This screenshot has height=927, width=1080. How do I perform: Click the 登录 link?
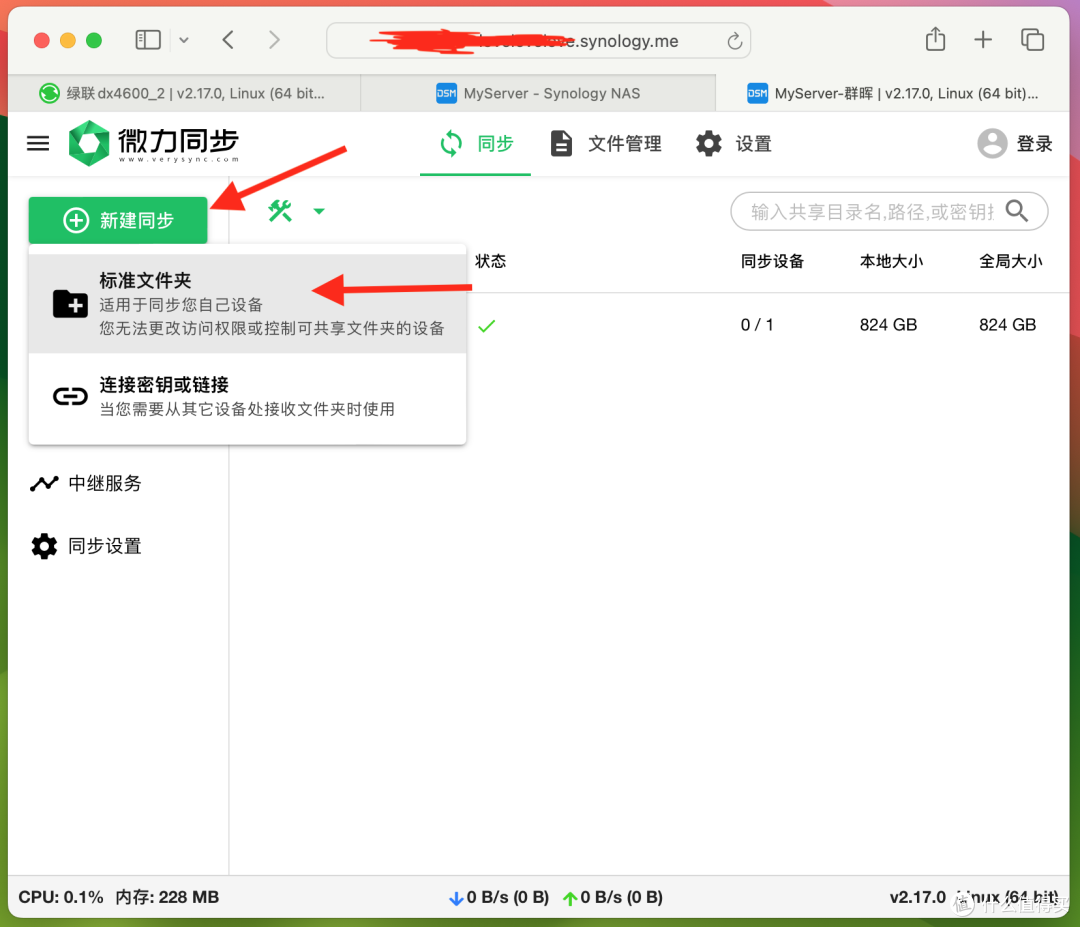click(x=1036, y=143)
